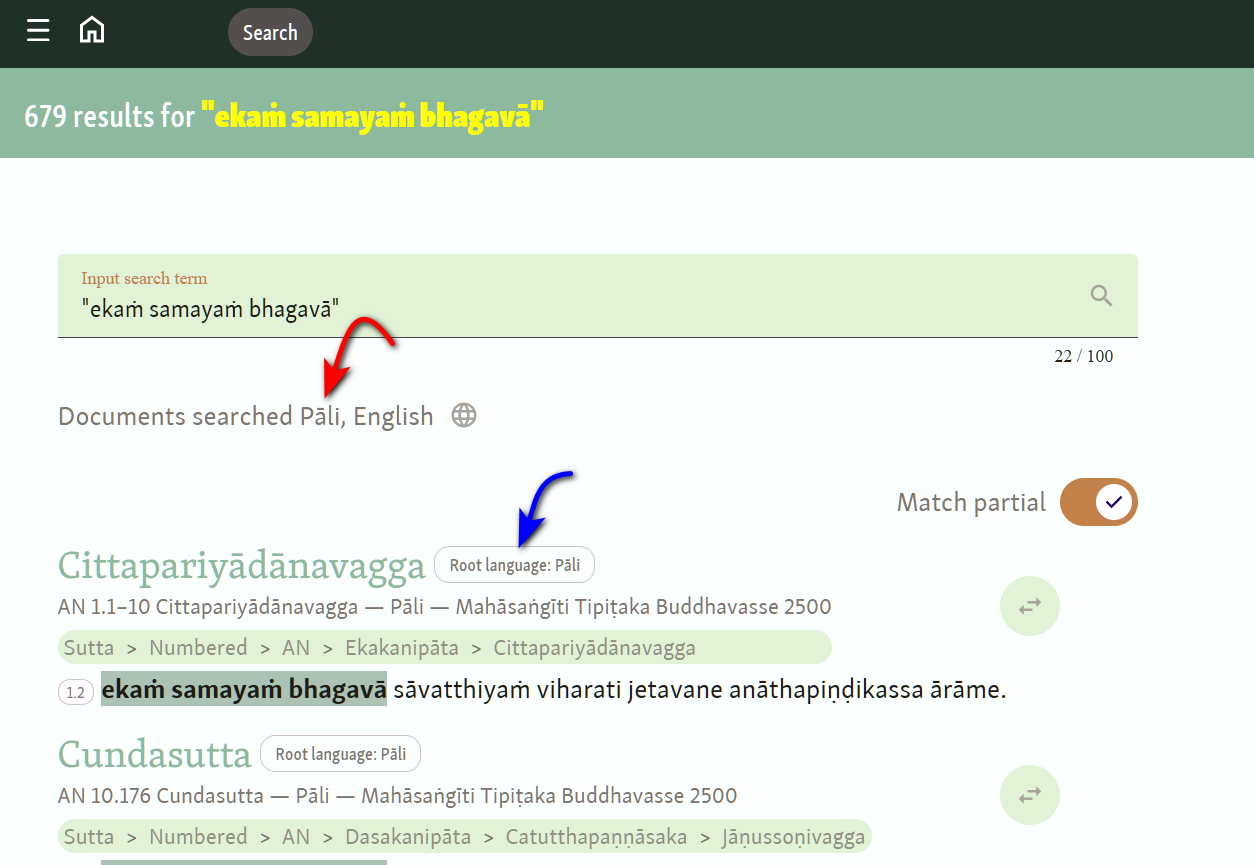Open the Cundasutta result title
Viewport: 1254px width, 865px height.
[154, 754]
